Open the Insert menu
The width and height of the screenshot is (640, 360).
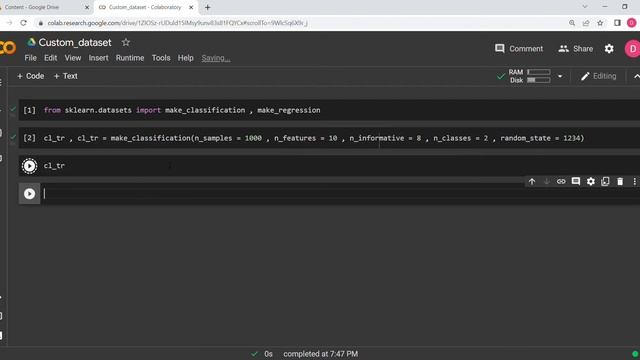click(98, 58)
